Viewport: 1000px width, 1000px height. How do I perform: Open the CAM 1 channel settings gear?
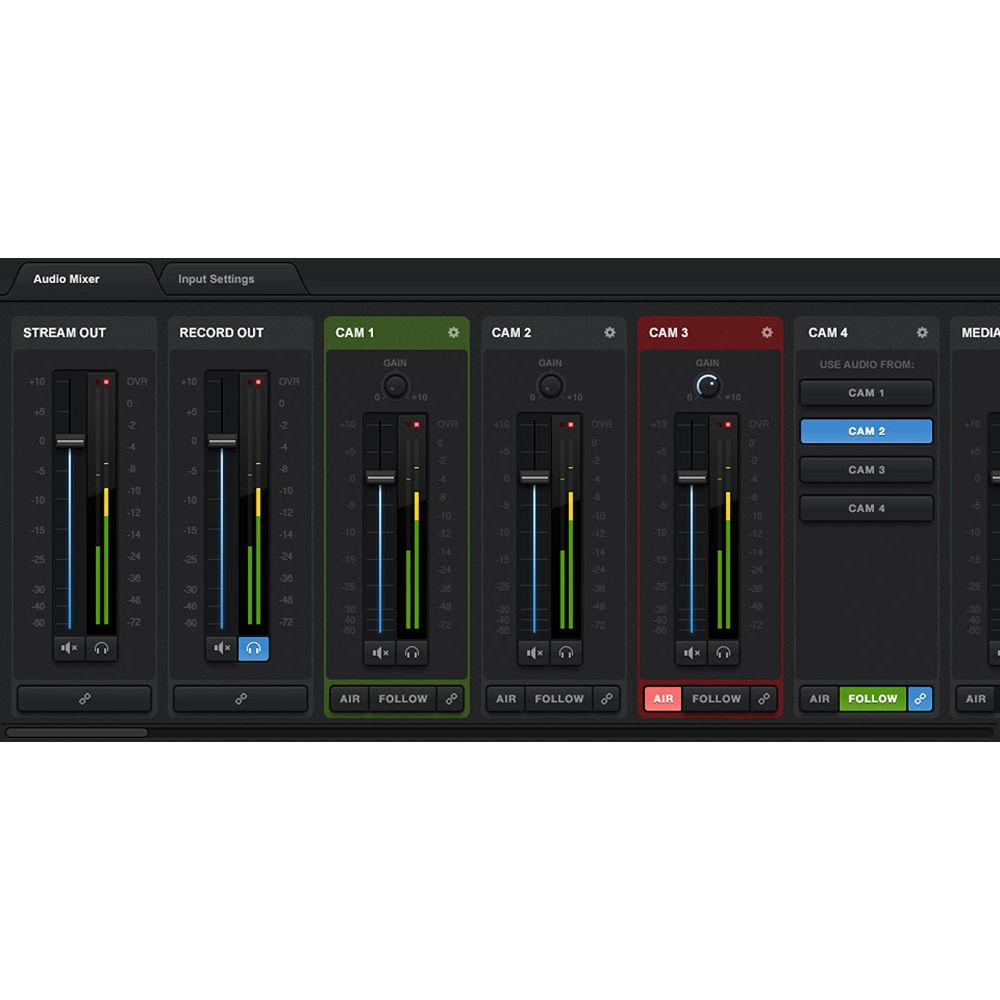coord(454,332)
